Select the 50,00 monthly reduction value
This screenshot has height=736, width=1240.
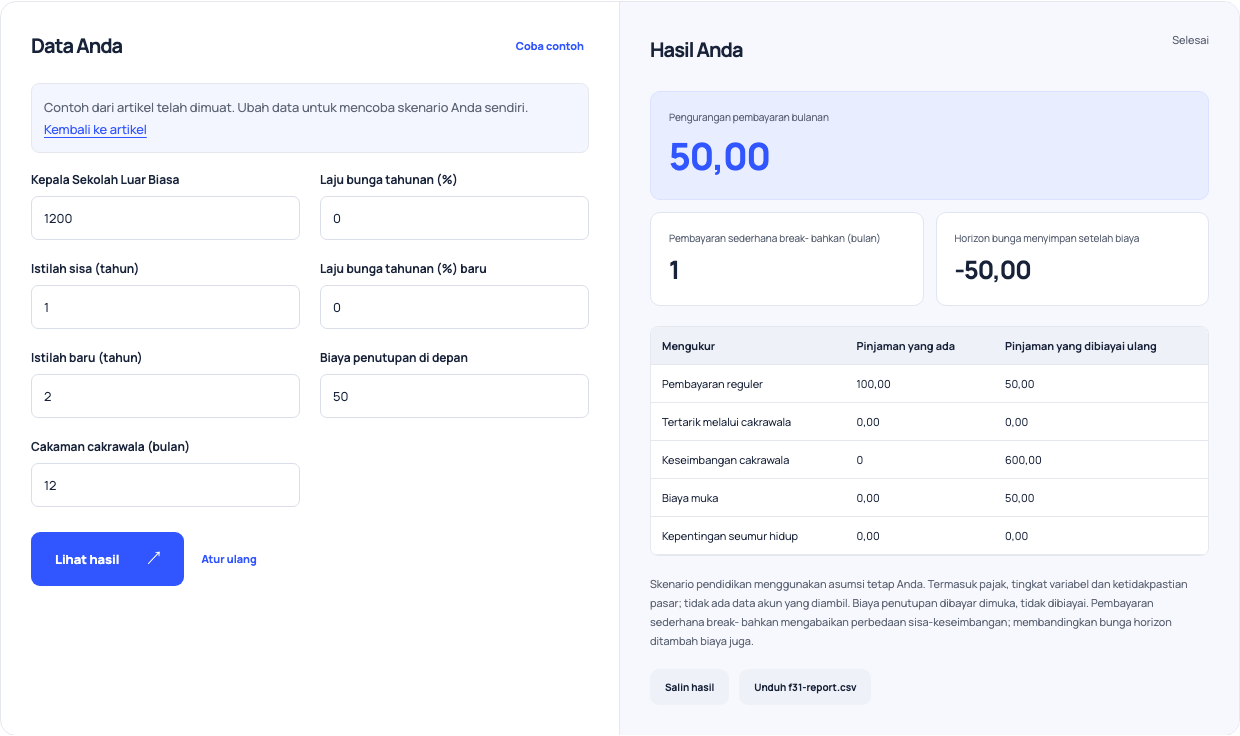[720, 157]
